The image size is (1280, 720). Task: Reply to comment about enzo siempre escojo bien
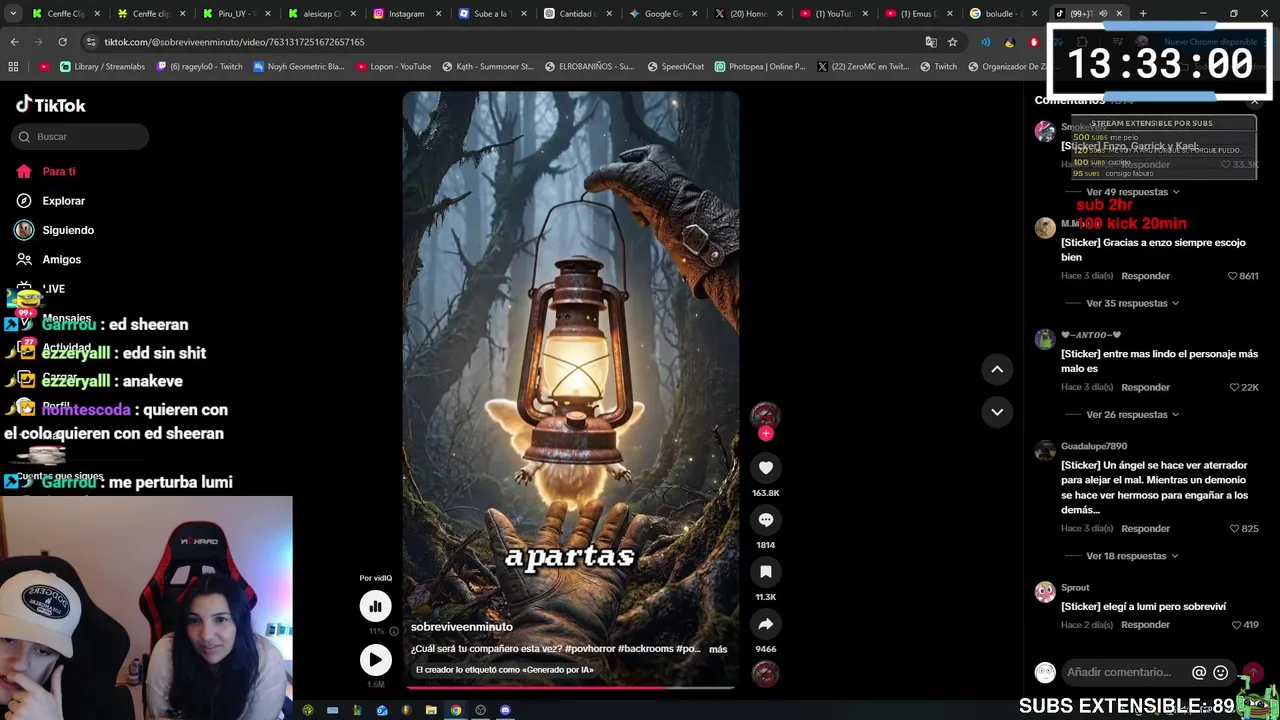1145,275
